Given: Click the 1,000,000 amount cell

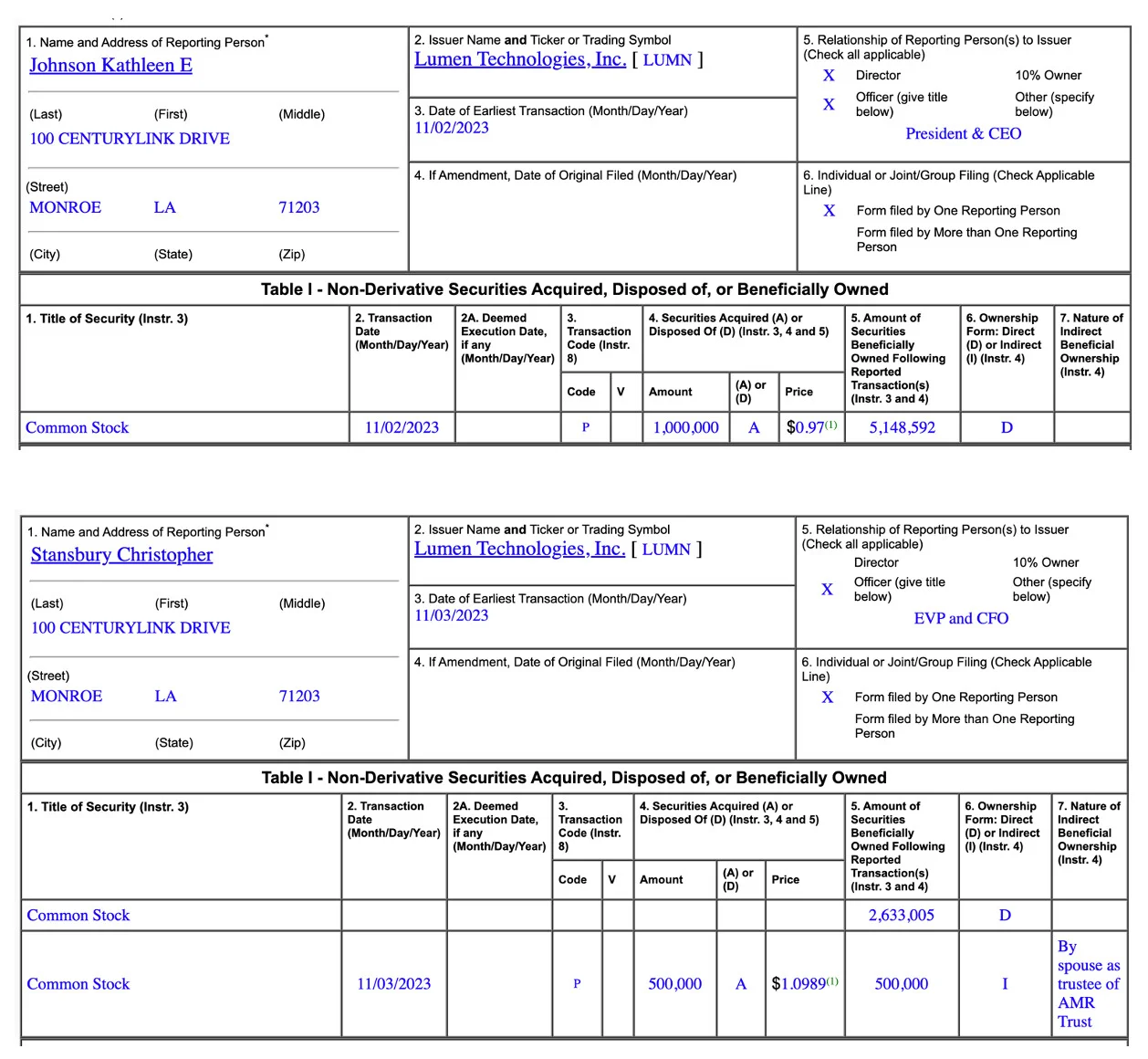Looking at the screenshot, I should point(686,427).
